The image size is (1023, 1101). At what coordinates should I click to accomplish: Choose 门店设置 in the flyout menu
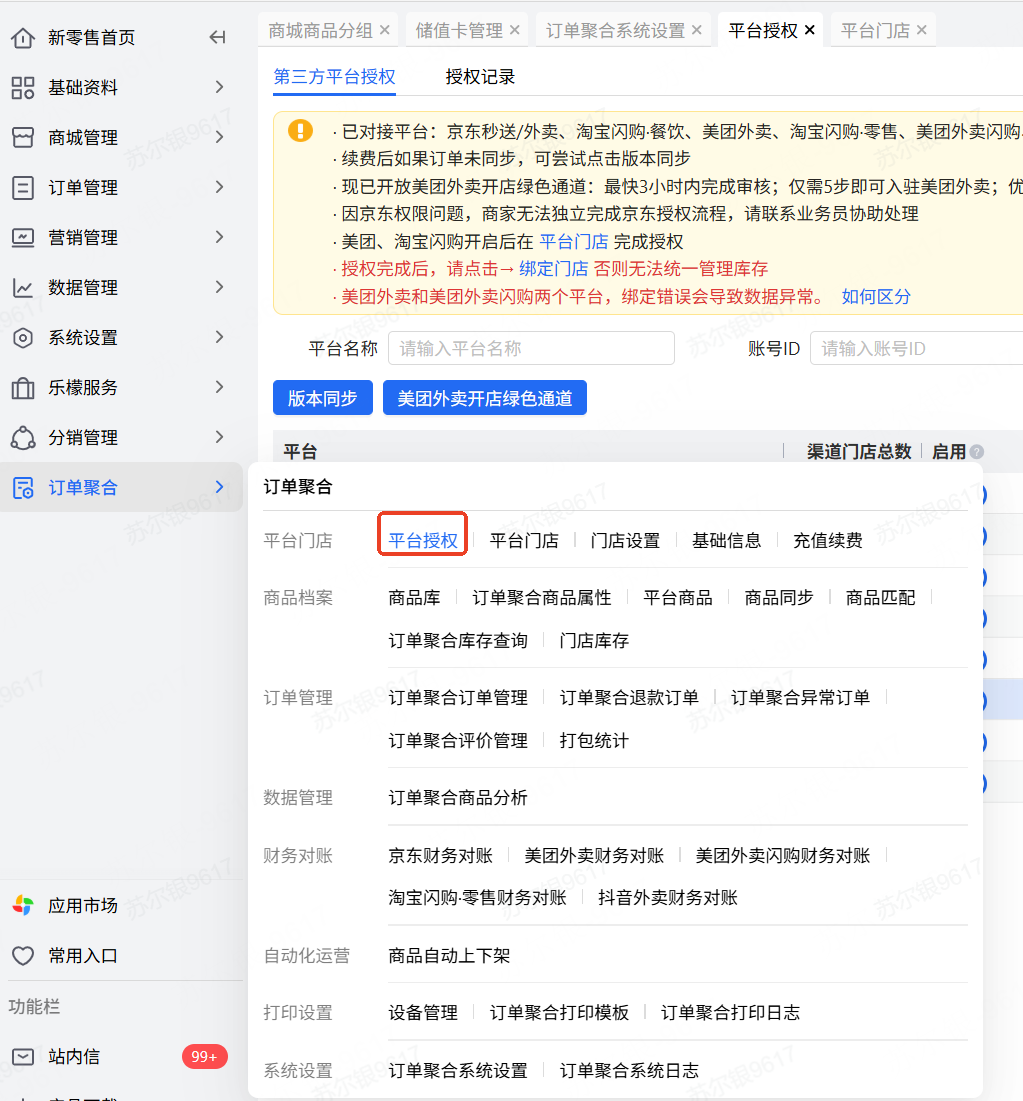(x=625, y=541)
